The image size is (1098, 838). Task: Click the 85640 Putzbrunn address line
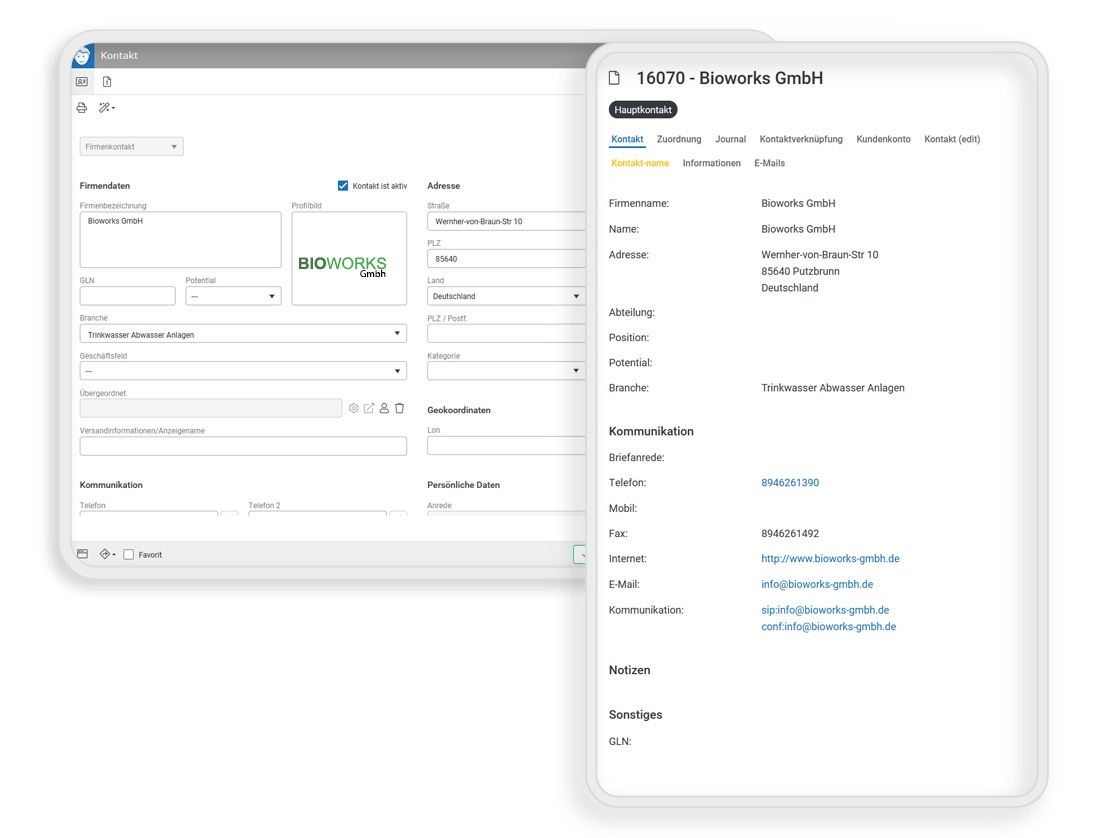click(x=800, y=271)
